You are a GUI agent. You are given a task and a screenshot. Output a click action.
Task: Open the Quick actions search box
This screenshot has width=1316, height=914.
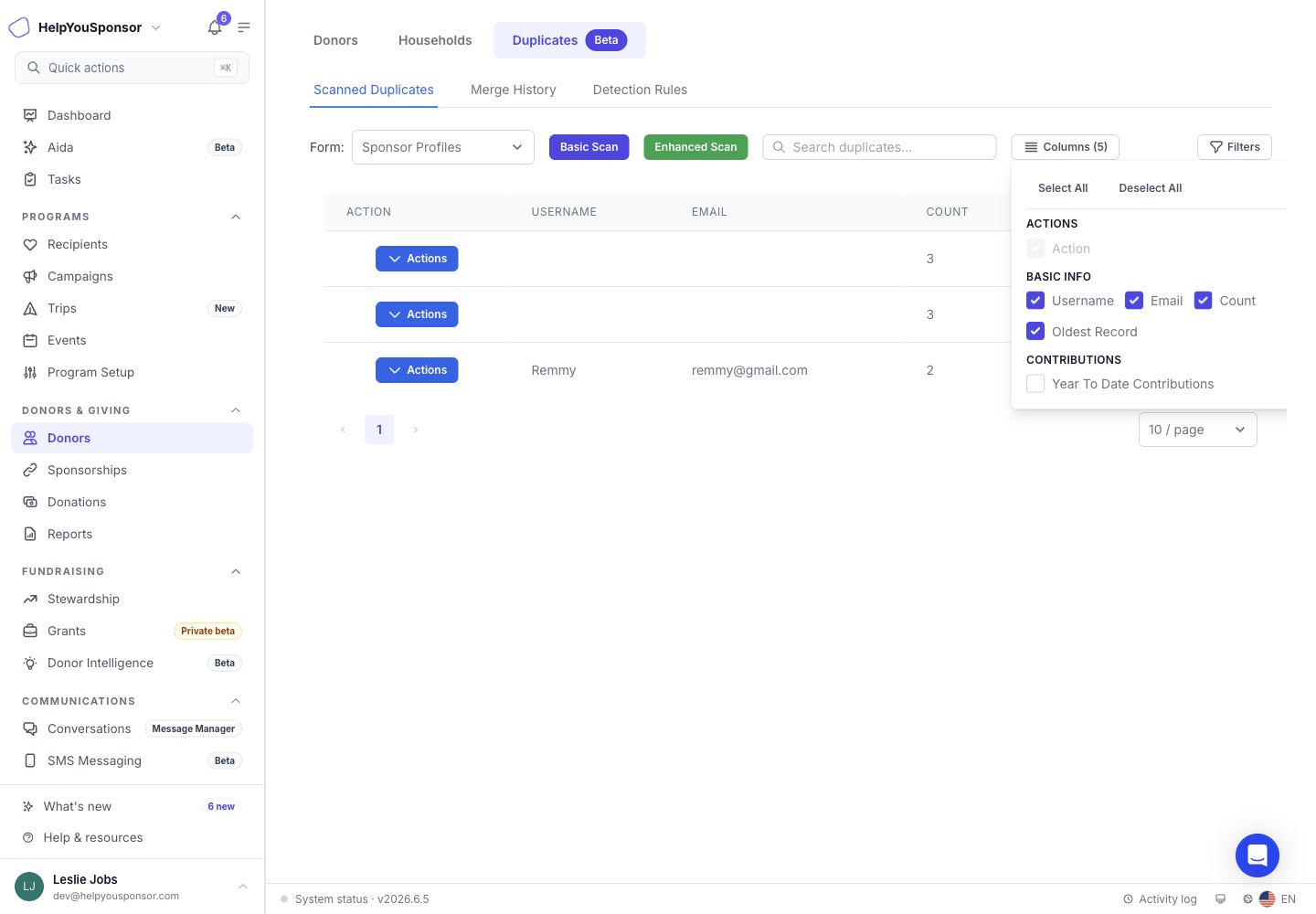tap(132, 68)
